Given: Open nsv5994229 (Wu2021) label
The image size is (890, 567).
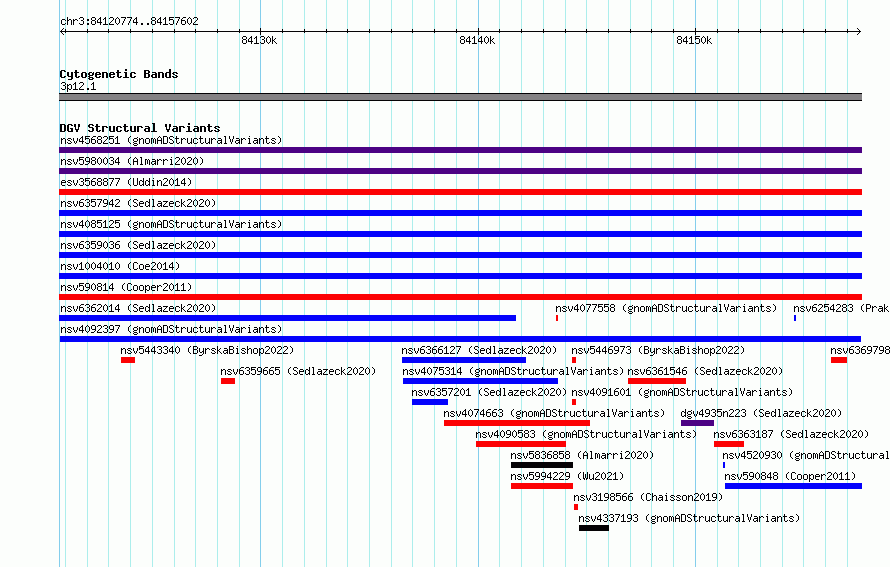Looking at the screenshot, I should tap(567, 476).
